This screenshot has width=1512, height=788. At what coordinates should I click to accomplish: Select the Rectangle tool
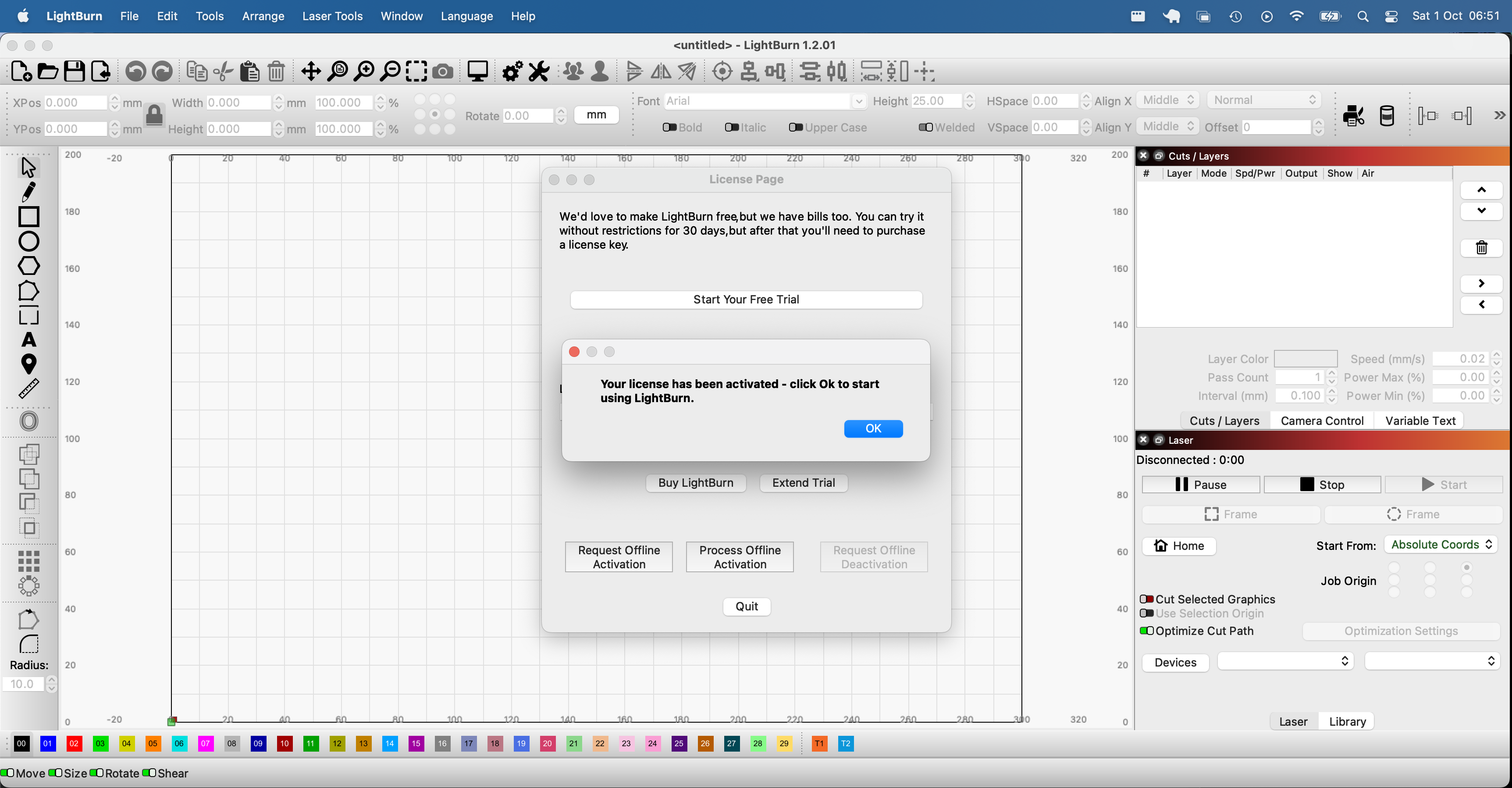(29, 217)
